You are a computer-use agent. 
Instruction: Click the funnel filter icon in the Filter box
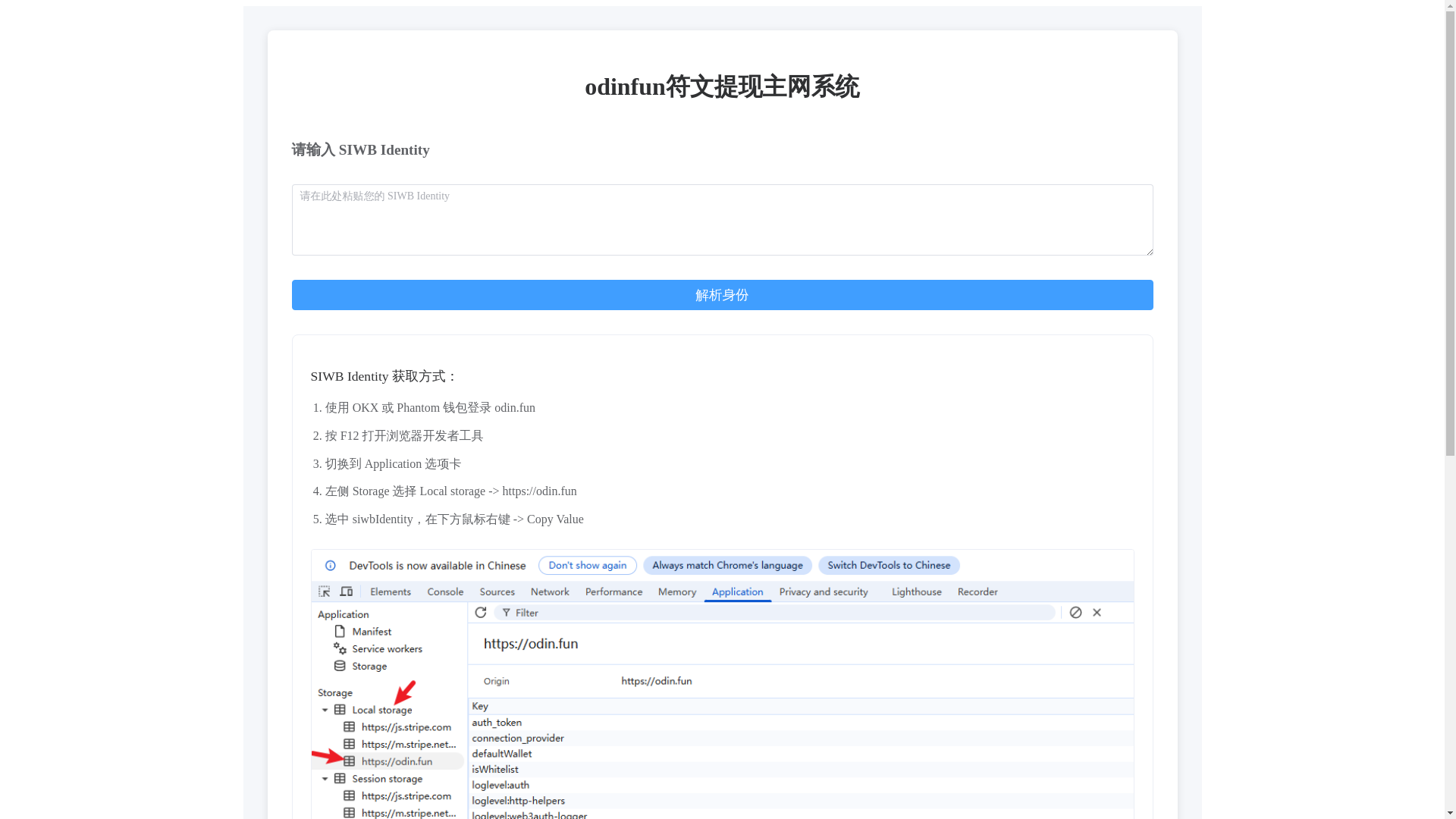[506, 613]
